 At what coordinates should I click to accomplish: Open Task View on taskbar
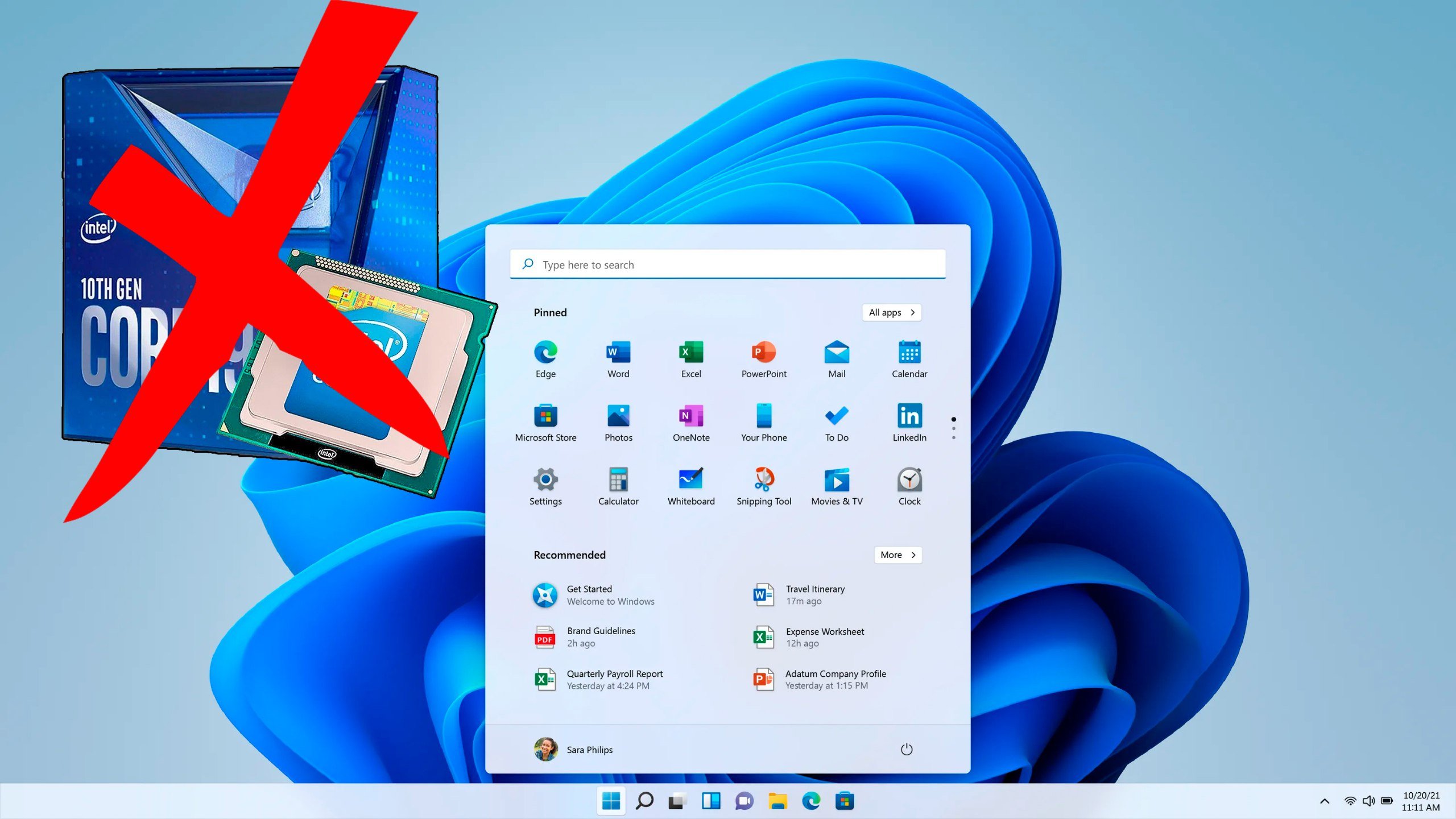pos(677,801)
